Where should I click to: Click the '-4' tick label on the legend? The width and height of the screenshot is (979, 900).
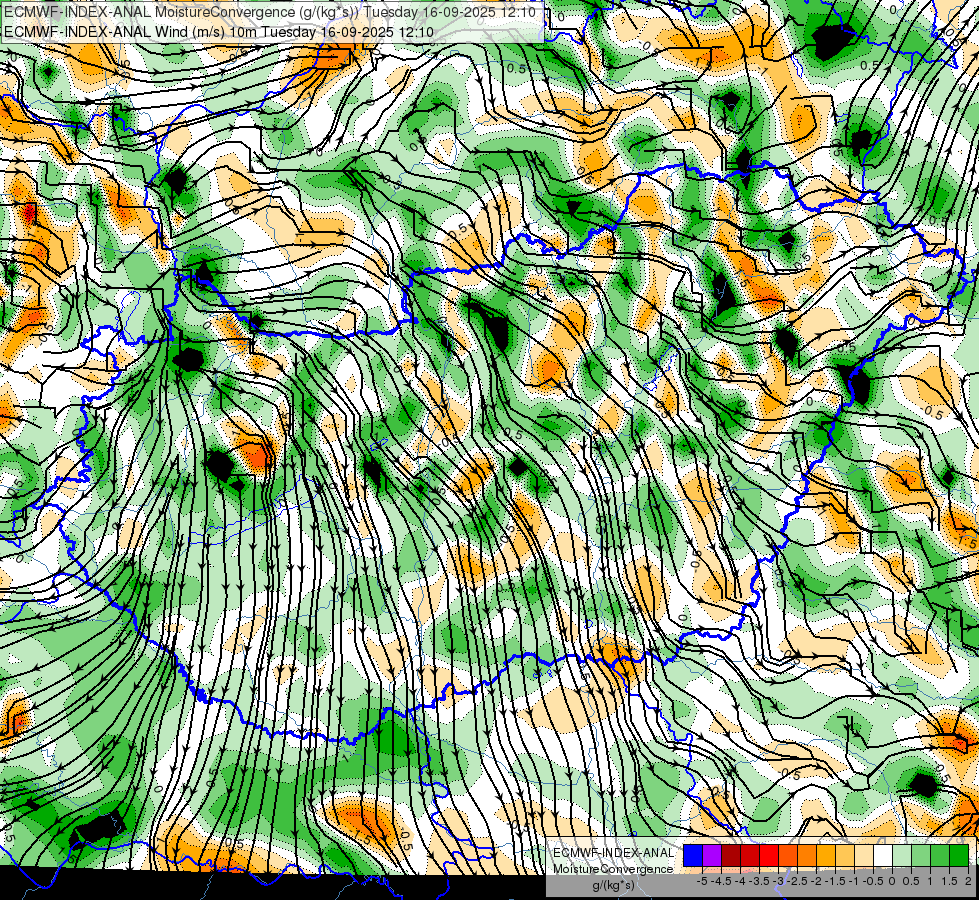(740, 881)
